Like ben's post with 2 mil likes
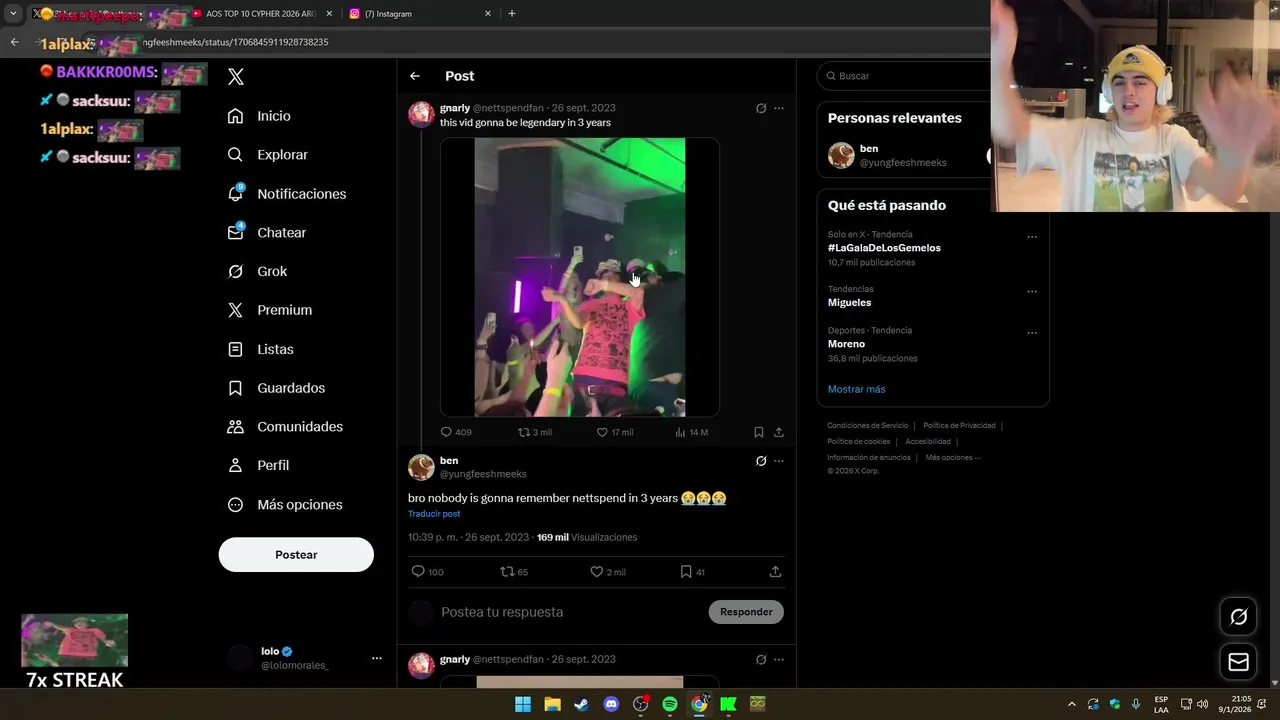The height and width of the screenshot is (720, 1280). [x=607, y=572]
